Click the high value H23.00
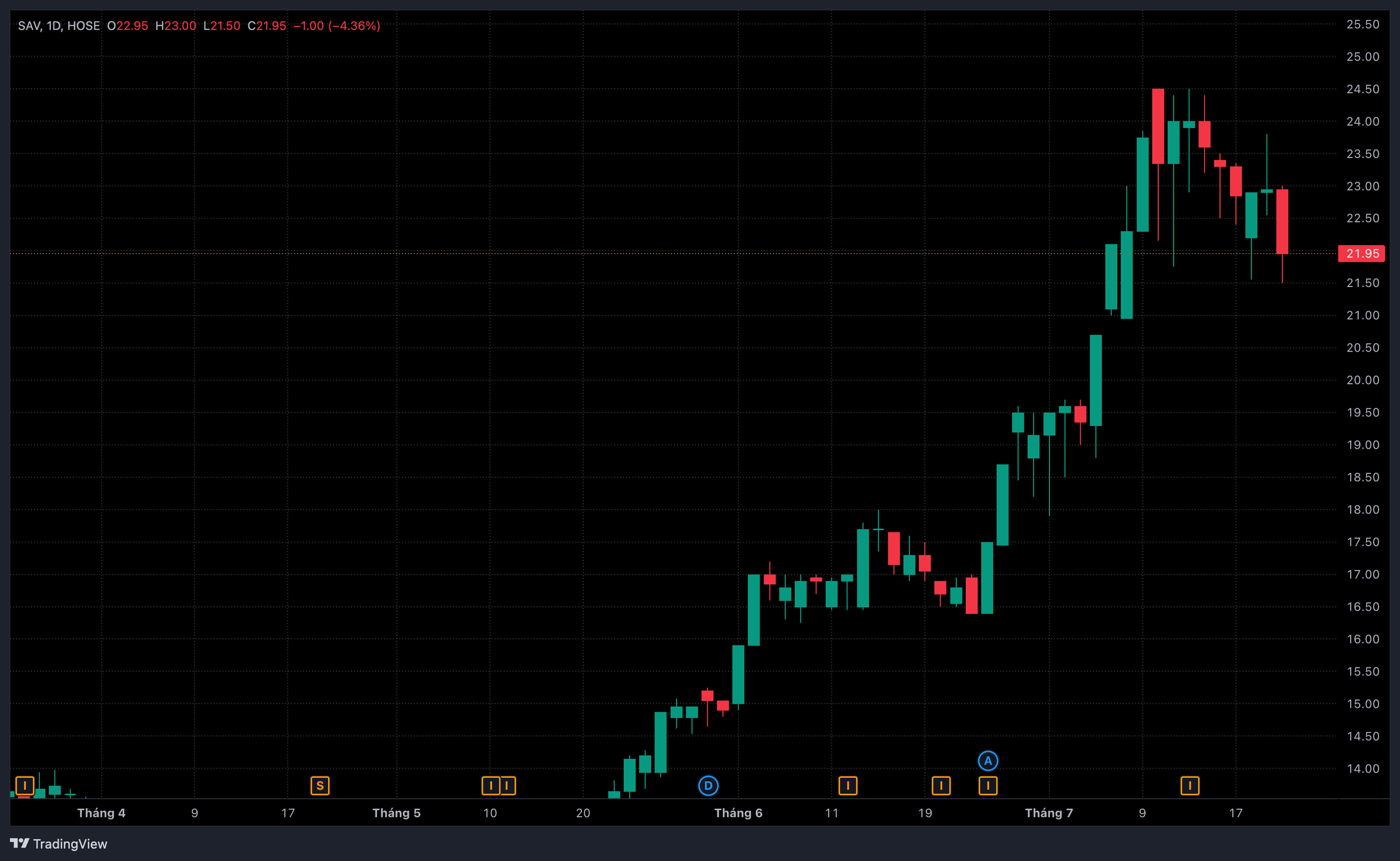Image resolution: width=1400 pixels, height=861 pixels. click(x=176, y=26)
